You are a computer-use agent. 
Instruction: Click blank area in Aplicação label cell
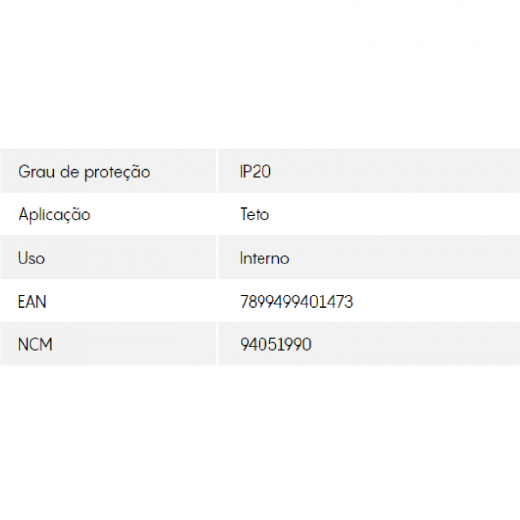click(x=153, y=214)
